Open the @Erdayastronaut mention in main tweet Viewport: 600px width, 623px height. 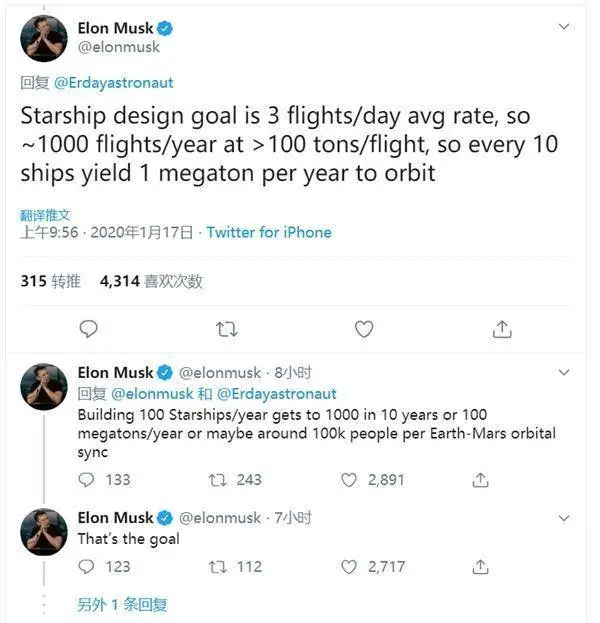pyautogui.click(x=114, y=83)
